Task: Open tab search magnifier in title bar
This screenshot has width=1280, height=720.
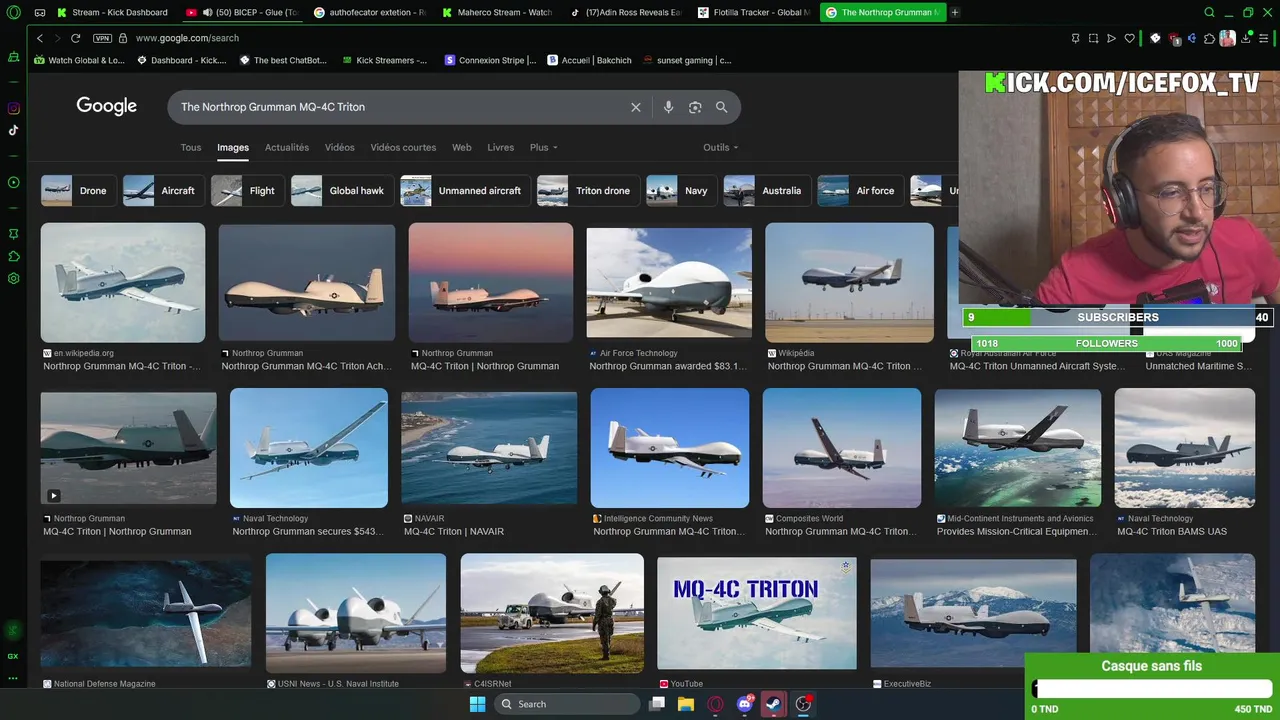Action: (1210, 12)
